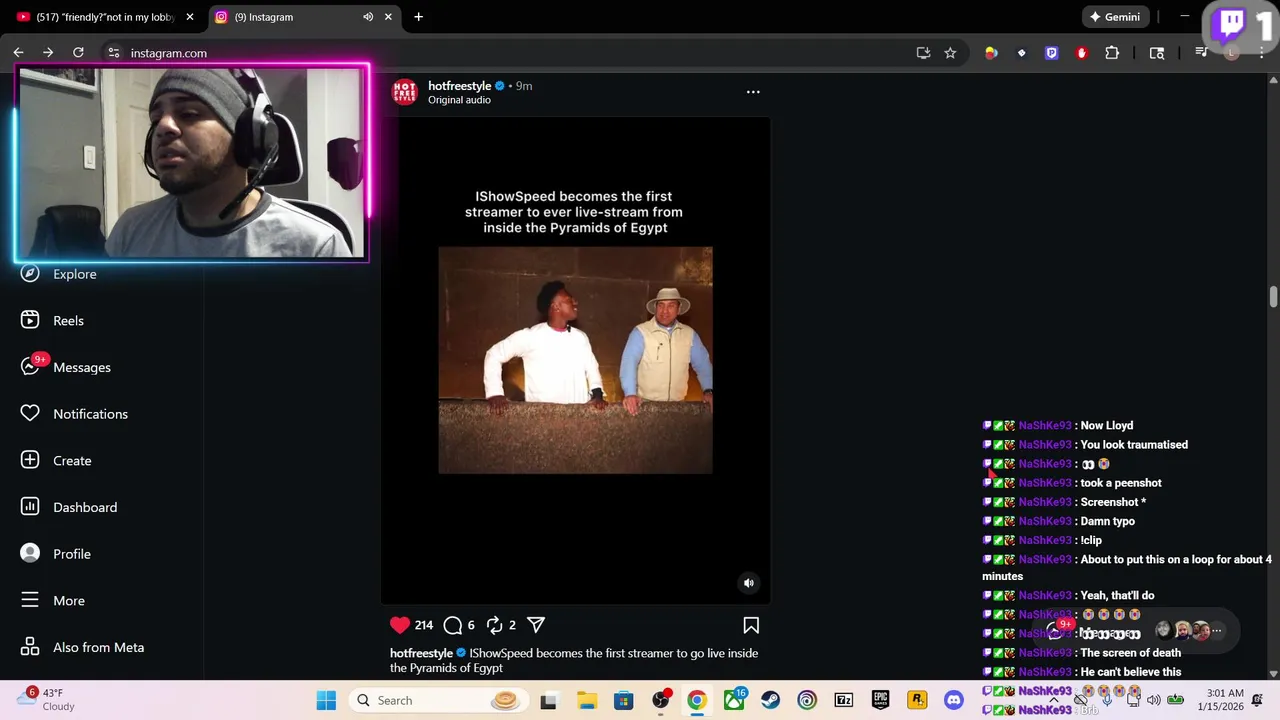Toggle video sound on the reel
The width and height of the screenshot is (1280, 720).
coord(749,583)
